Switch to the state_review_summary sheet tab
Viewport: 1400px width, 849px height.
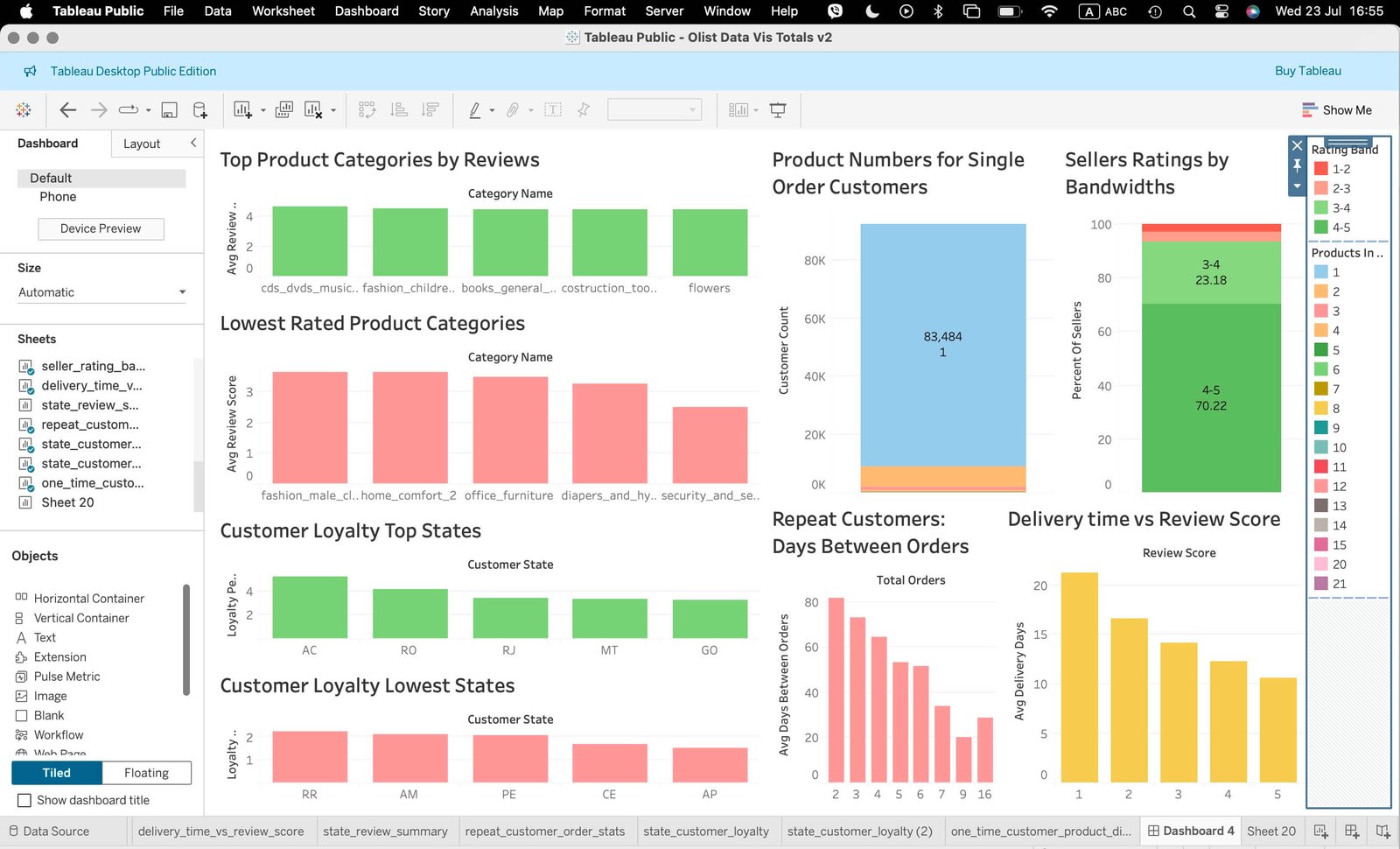[385, 831]
